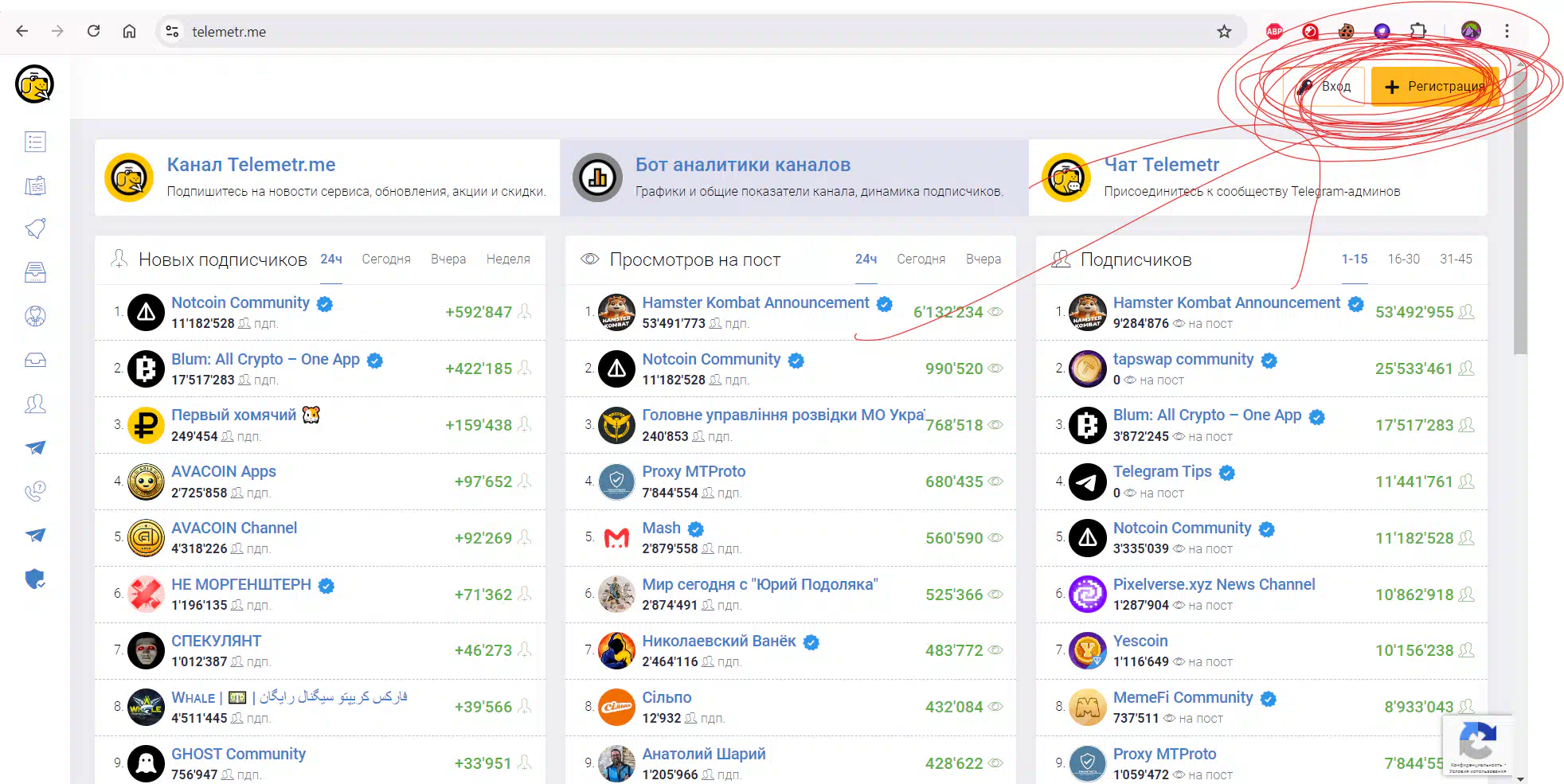Screen dimensions: 1564x784
Task: Open the Канал Telemetr.me banner
Action: 327,177
